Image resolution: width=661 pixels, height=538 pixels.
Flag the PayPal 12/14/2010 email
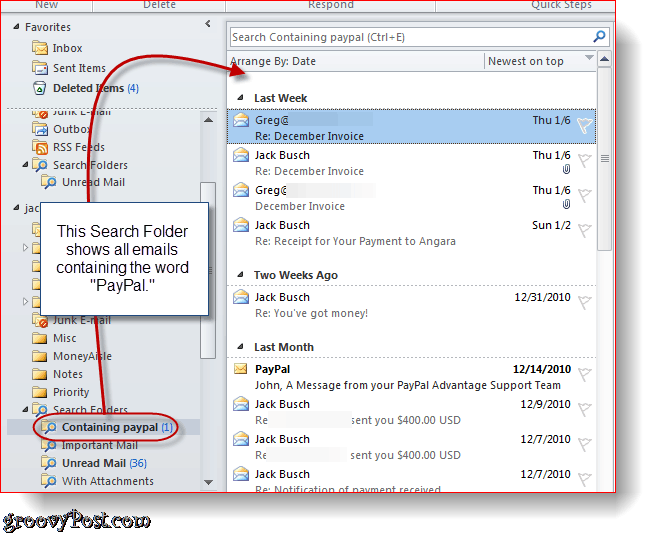(585, 374)
